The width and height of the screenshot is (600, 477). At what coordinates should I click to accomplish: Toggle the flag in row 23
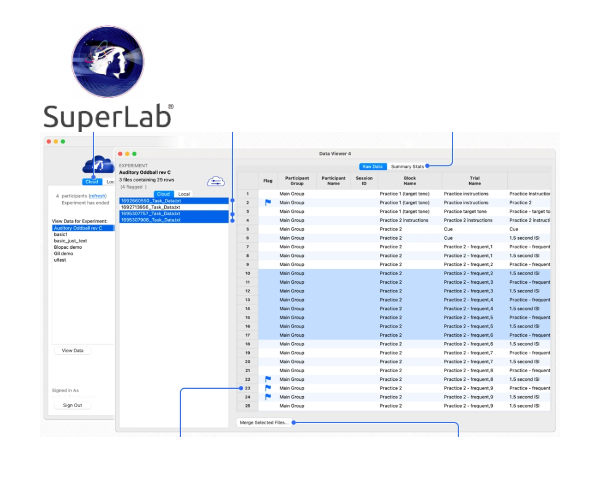click(x=267, y=388)
